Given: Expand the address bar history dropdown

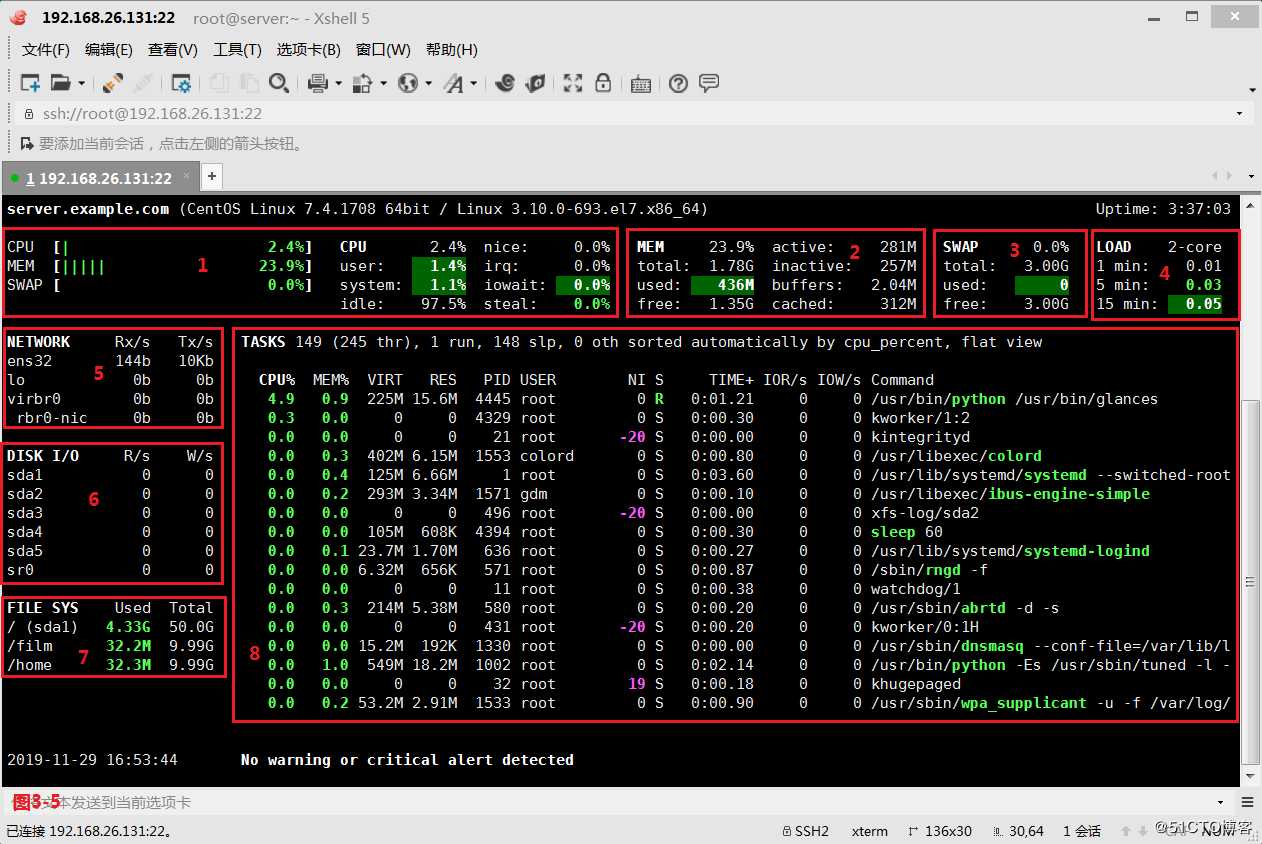Looking at the screenshot, I should [x=1239, y=114].
